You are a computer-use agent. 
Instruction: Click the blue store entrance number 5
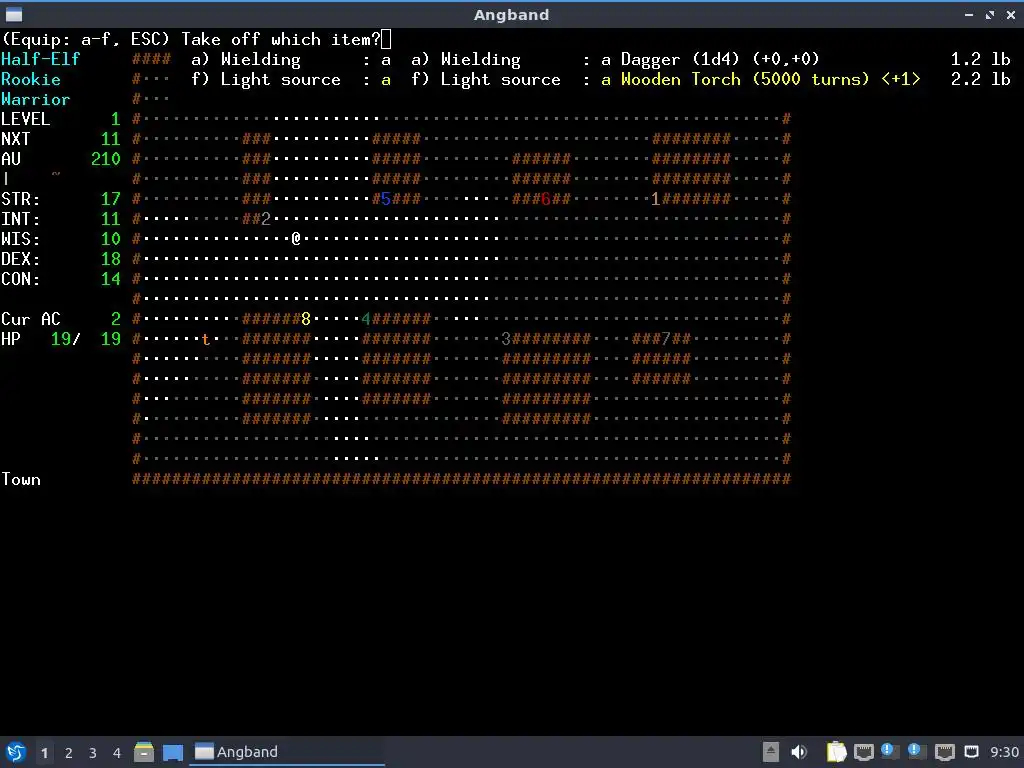385,199
